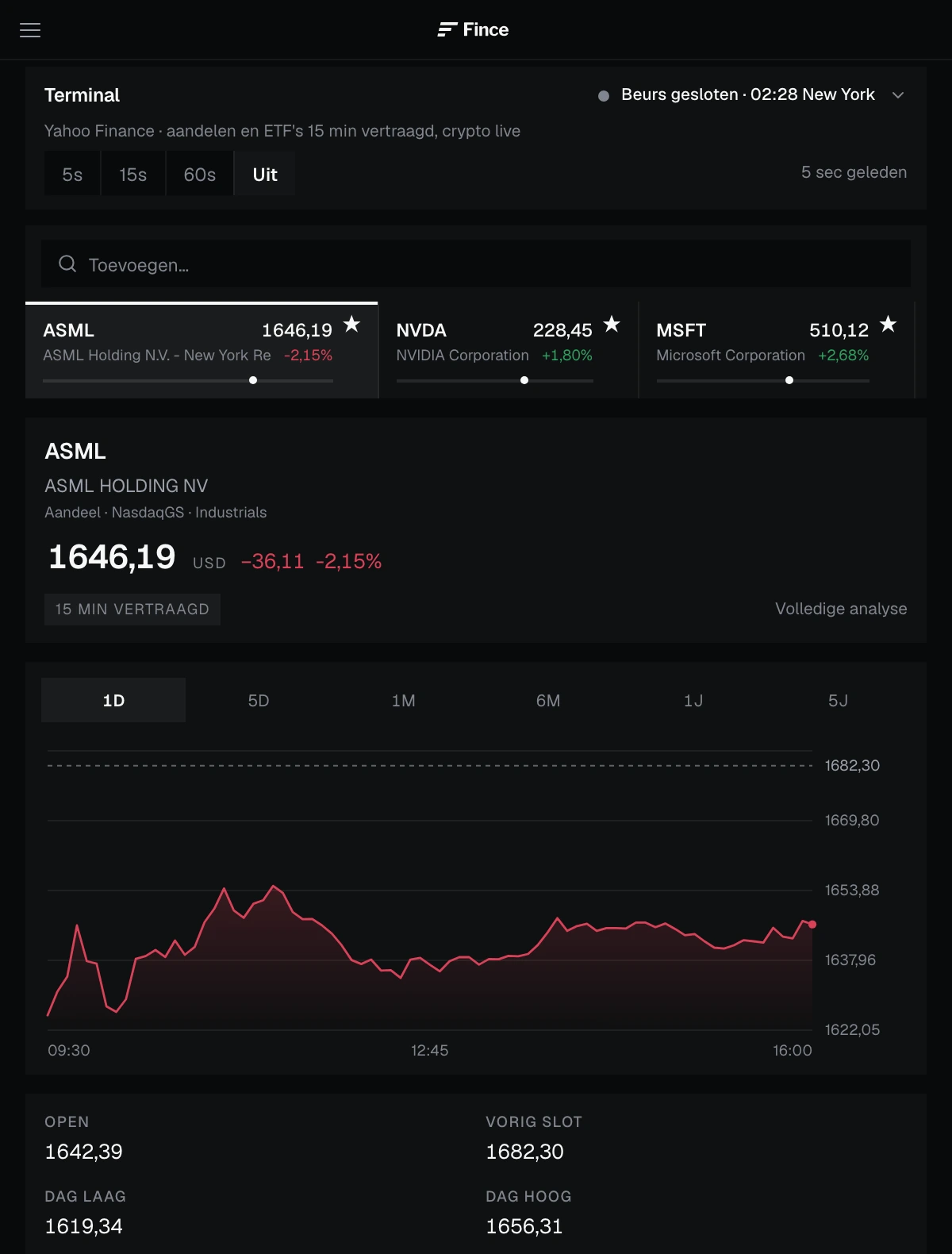The image size is (952, 1254).
Task: Open the hamburger menu
Action: [x=30, y=30]
